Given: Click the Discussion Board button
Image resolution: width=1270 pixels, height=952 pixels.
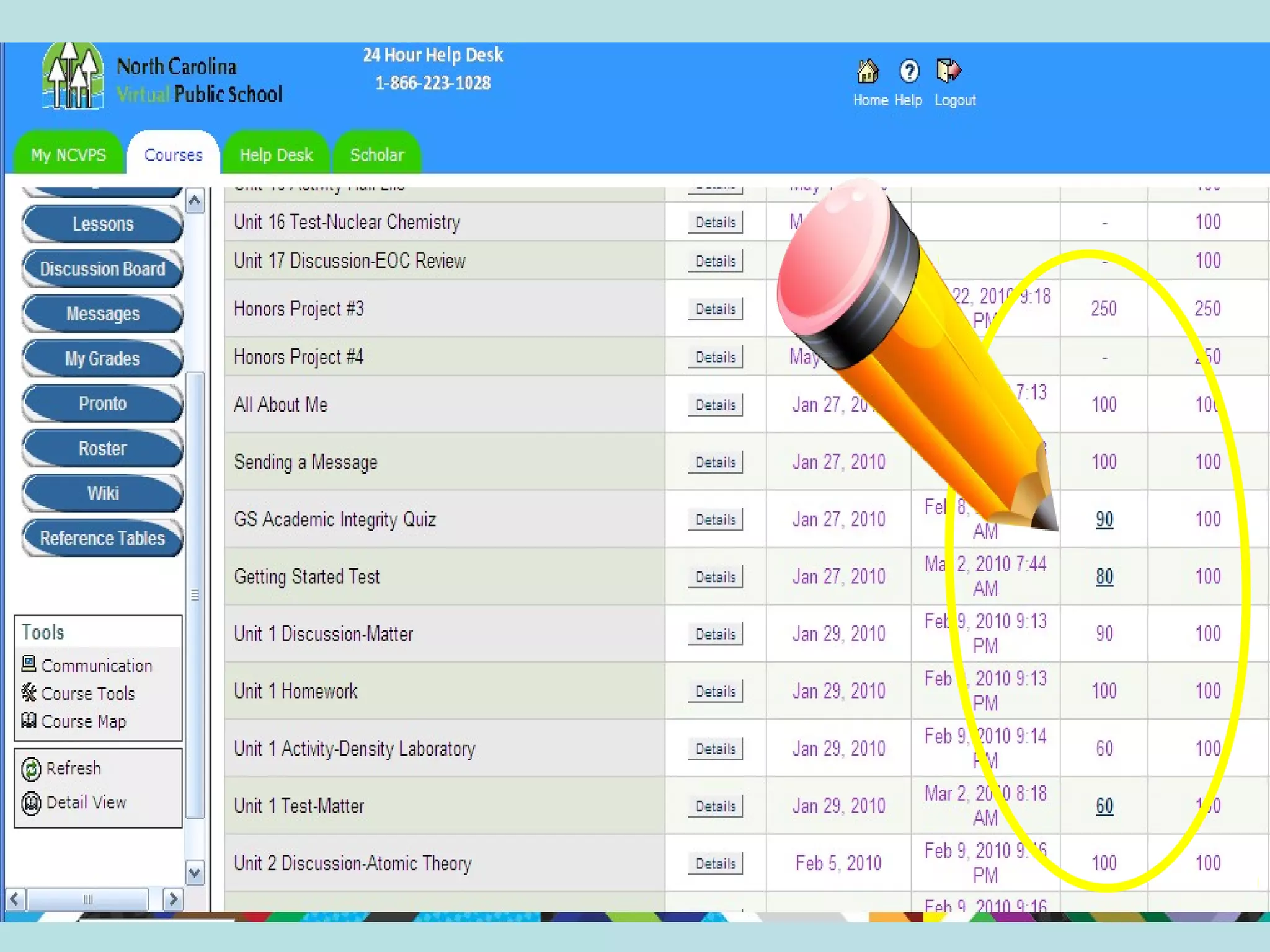Looking at the screenshot, I should click(102, 268).
